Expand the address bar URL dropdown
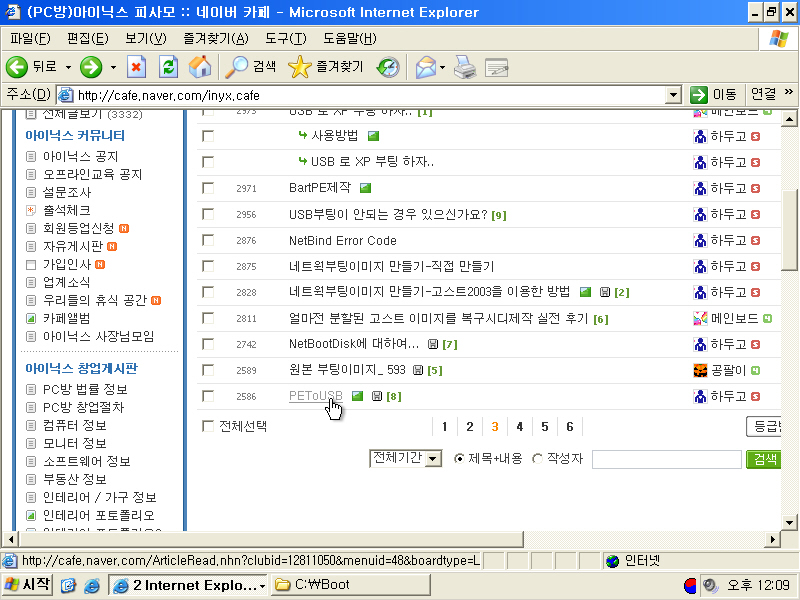Image resolution: width=800 pixels, height=600 pixels. [x=673, y=95]
